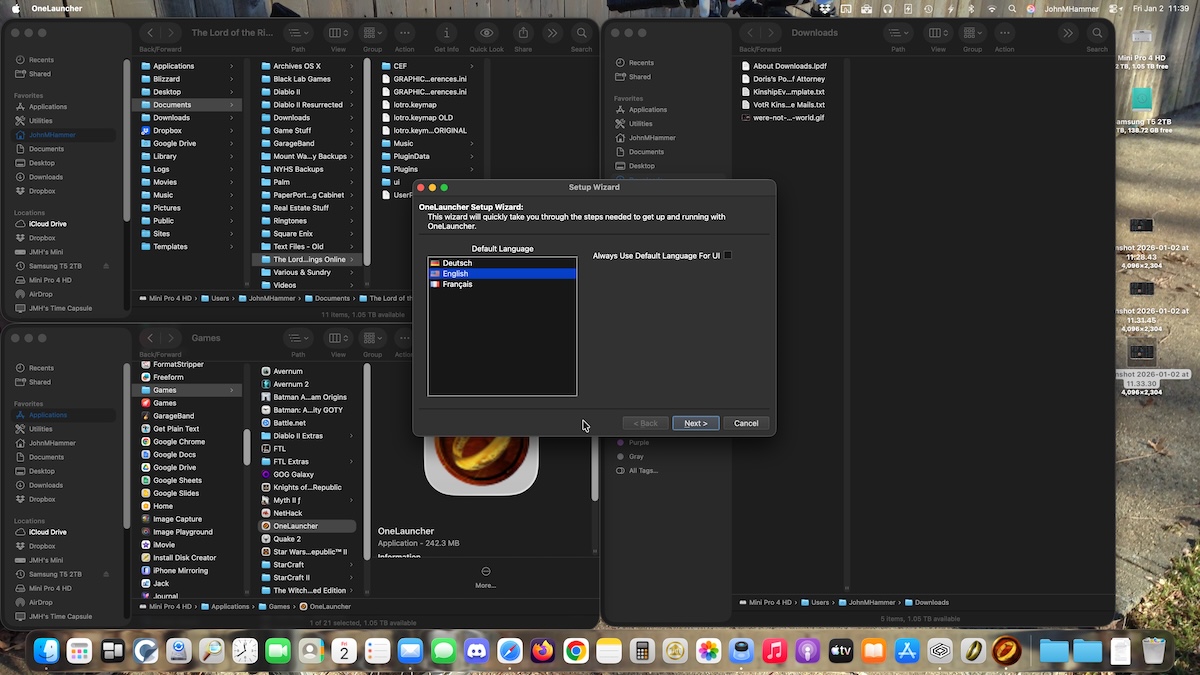Open View dropdown in Lord of the Rings window
1200x675 pixels.
(x=338, y=33)
